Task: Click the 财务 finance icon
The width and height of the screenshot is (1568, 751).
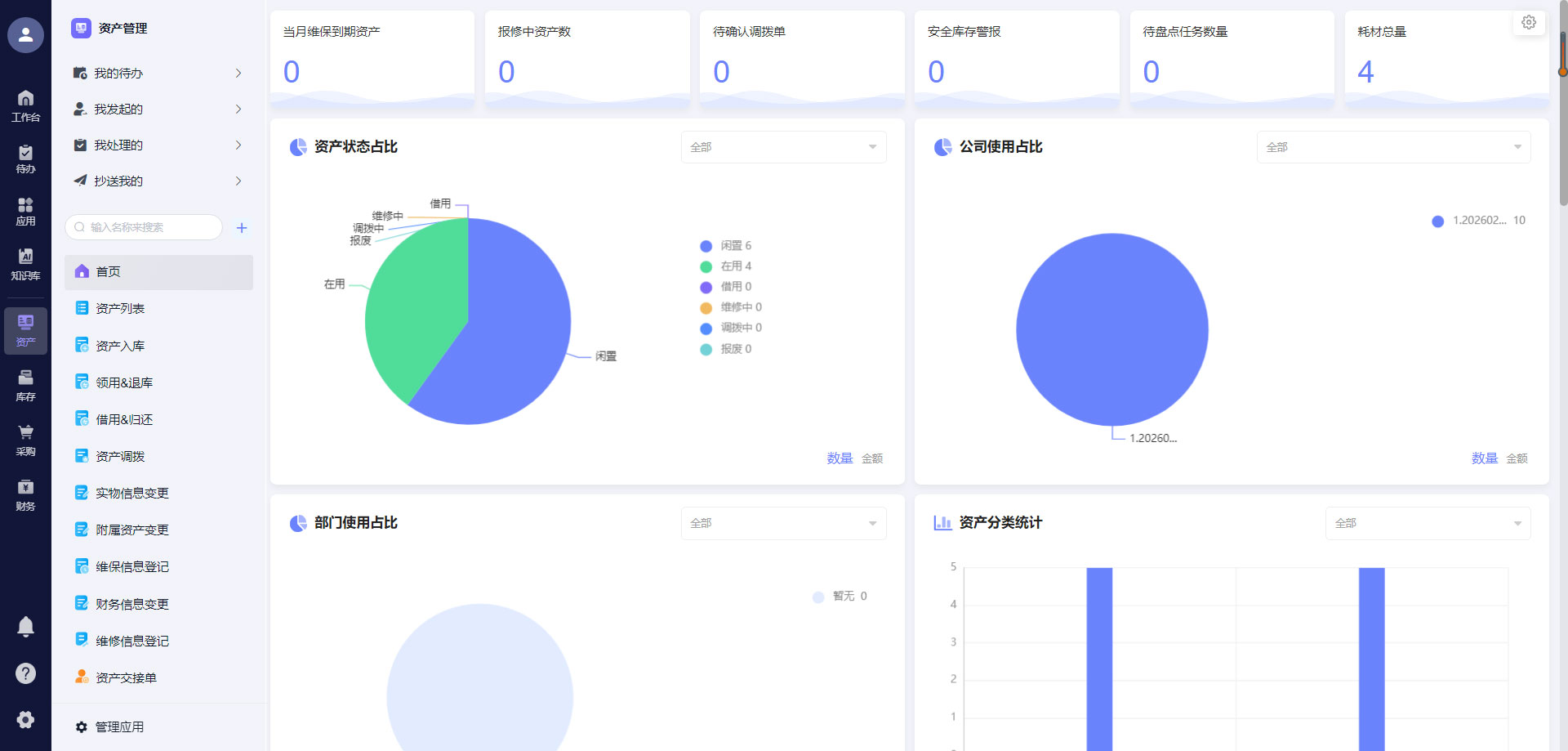Action: coord(25,495)
